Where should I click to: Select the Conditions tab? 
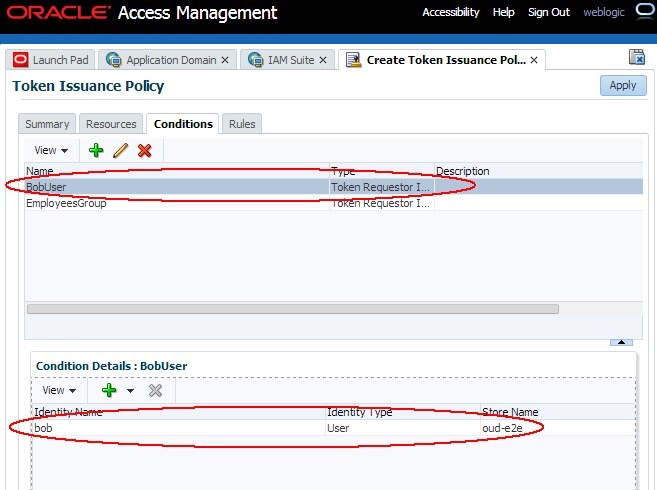click(x=183, y=124)
